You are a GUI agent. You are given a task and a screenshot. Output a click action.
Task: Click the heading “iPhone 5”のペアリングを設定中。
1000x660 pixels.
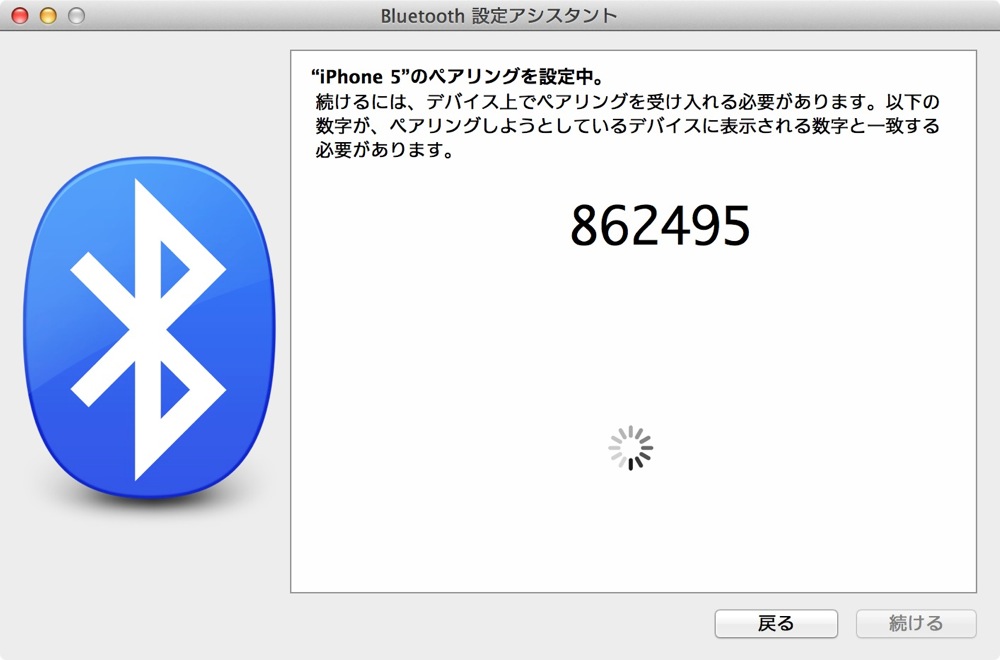[457, 77]
